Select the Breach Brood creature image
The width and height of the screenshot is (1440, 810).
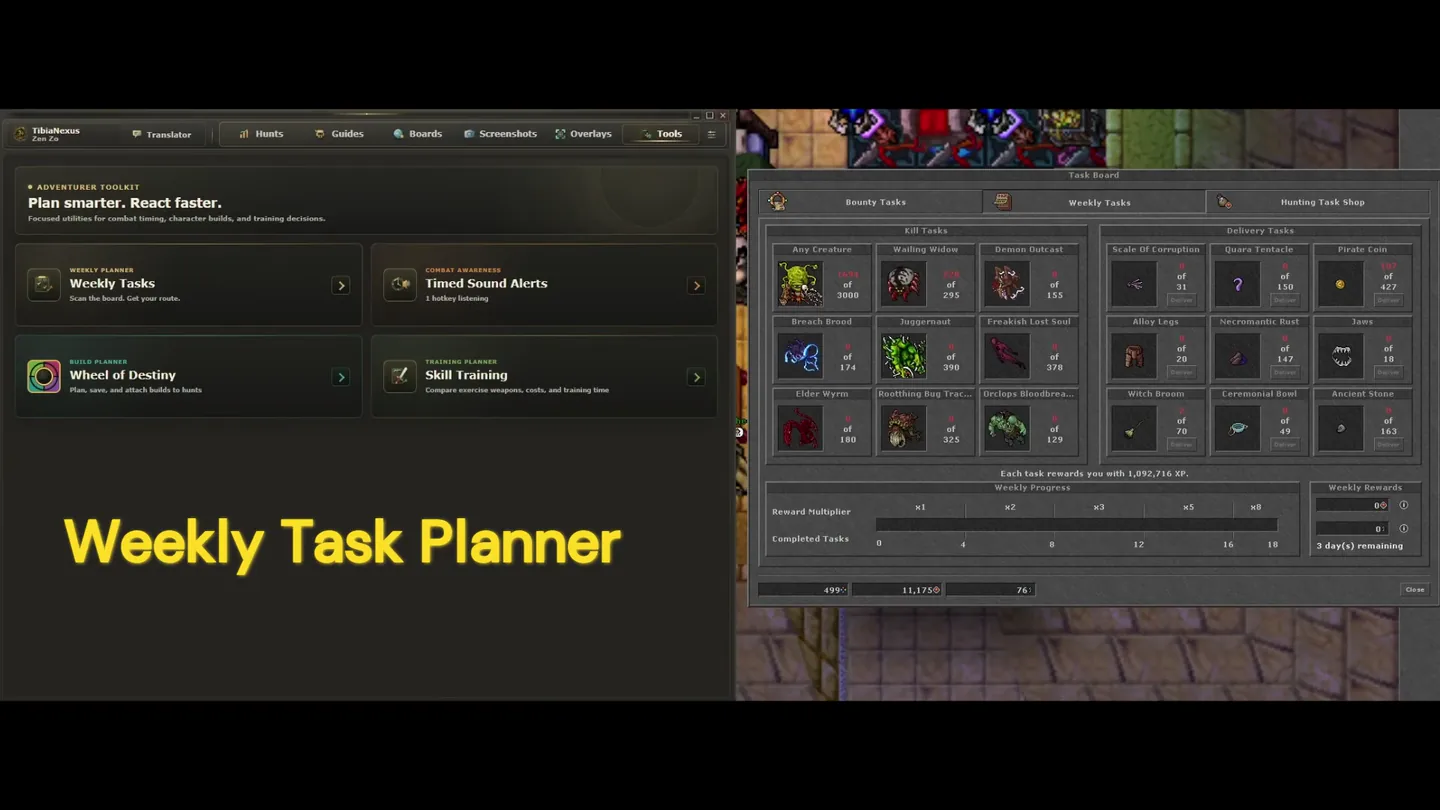[x=800, y=356]
